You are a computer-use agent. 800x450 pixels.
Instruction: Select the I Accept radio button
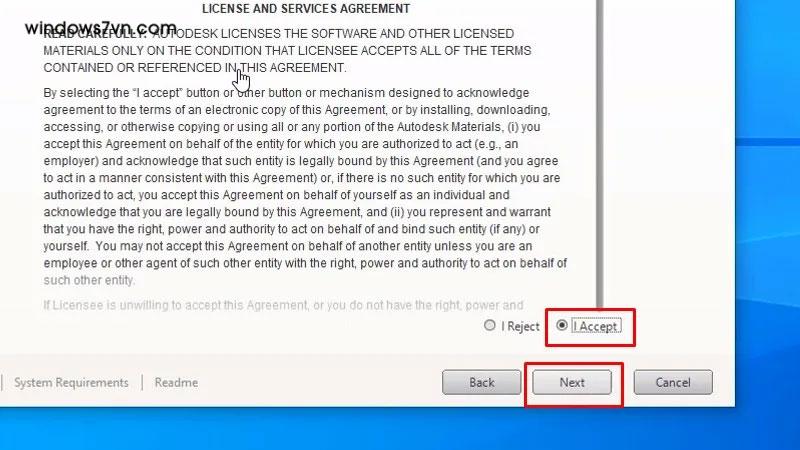[562, 325]
